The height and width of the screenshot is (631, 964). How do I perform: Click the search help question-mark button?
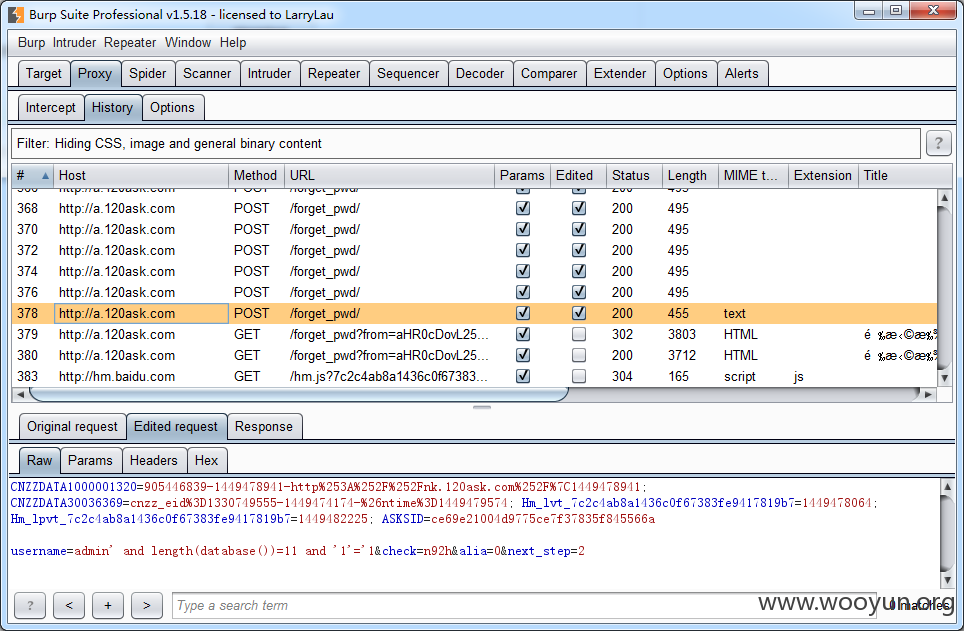click(x=30, y=605)
